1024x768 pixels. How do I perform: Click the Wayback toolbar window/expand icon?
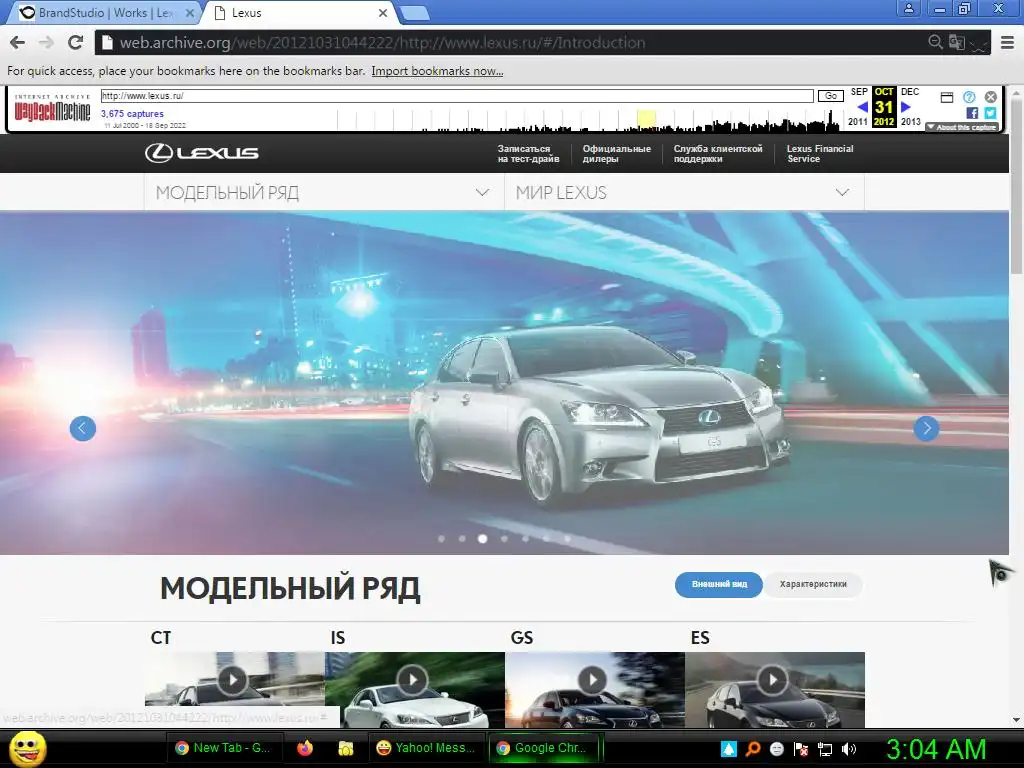pos(947,97)
